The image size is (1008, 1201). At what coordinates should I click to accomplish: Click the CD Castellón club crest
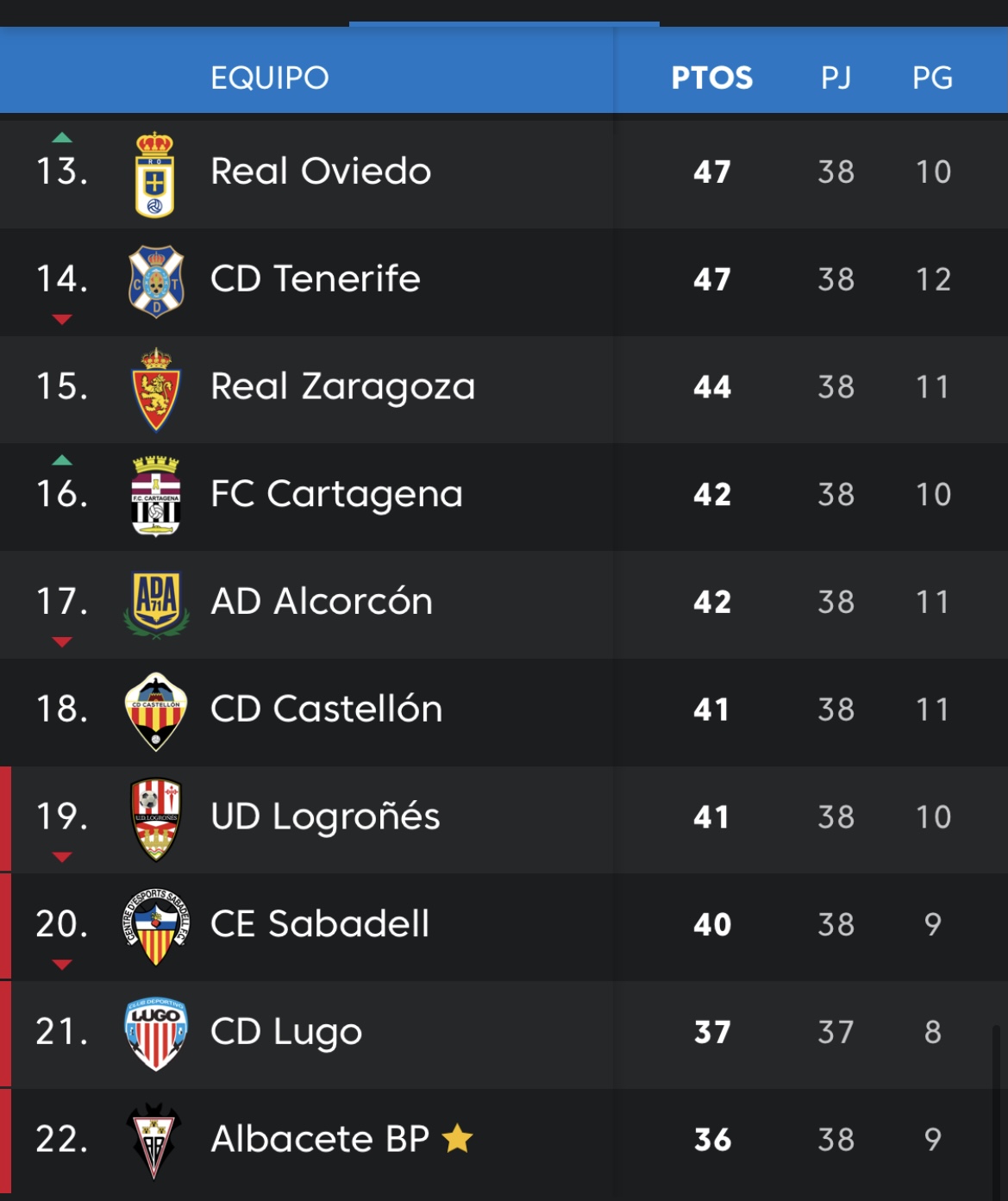pyautogui.click(x=156, y=711)
